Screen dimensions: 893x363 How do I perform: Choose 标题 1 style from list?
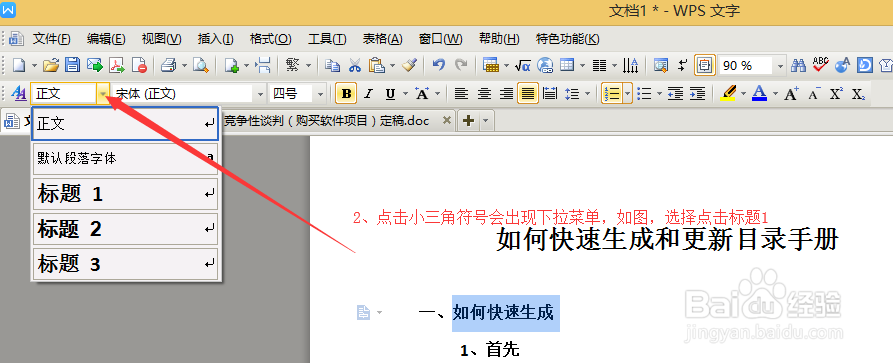125,194
